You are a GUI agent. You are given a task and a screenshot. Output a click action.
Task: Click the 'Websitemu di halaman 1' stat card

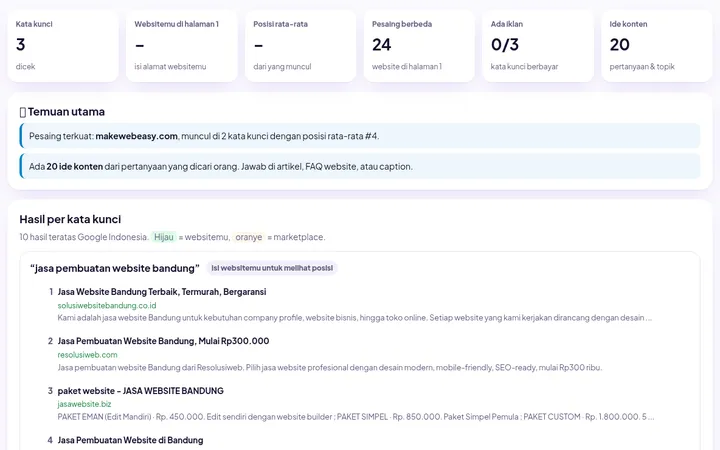click(182, 46)
